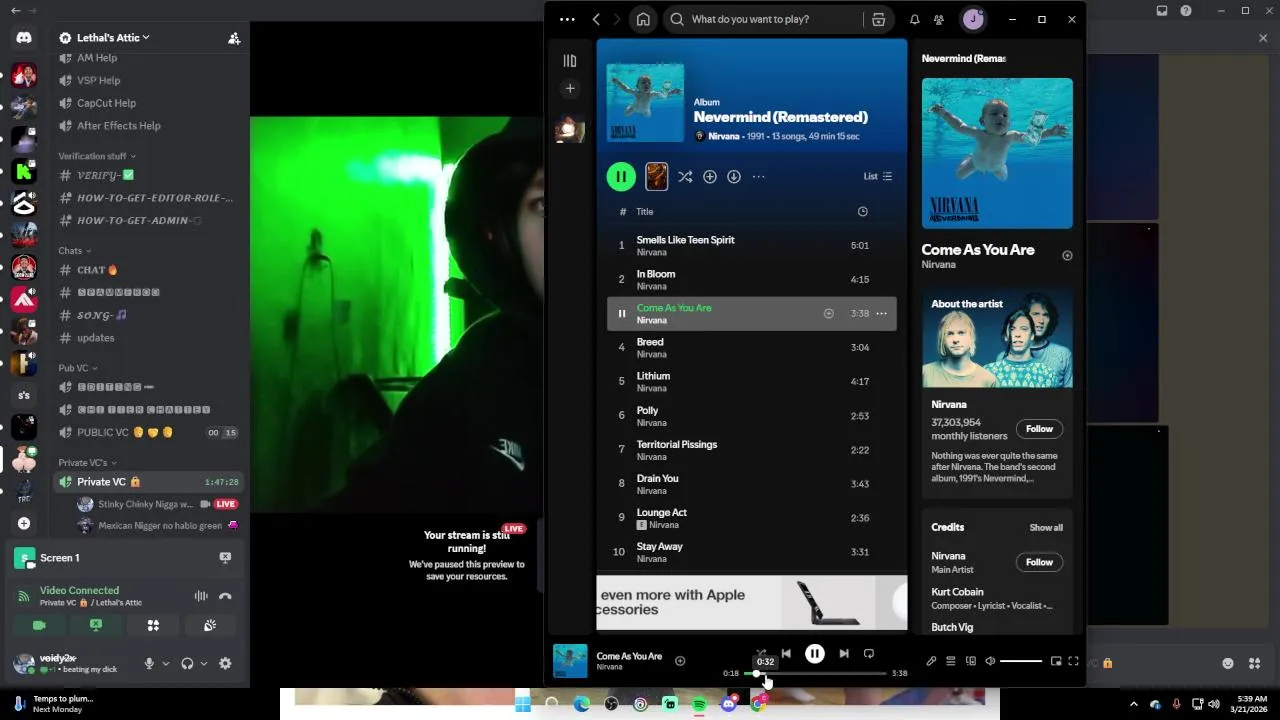Open Nirvana artist link in album header
1280x720 pixels.
click(x=724, y=136)
